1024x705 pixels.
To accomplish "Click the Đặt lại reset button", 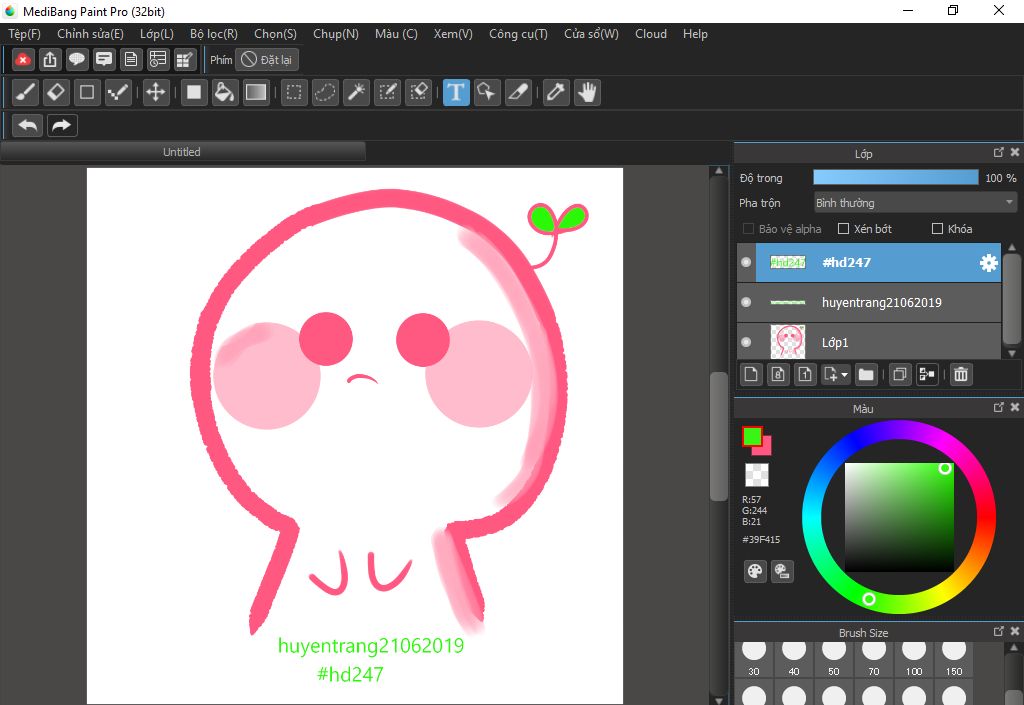I will click(267, 60).
